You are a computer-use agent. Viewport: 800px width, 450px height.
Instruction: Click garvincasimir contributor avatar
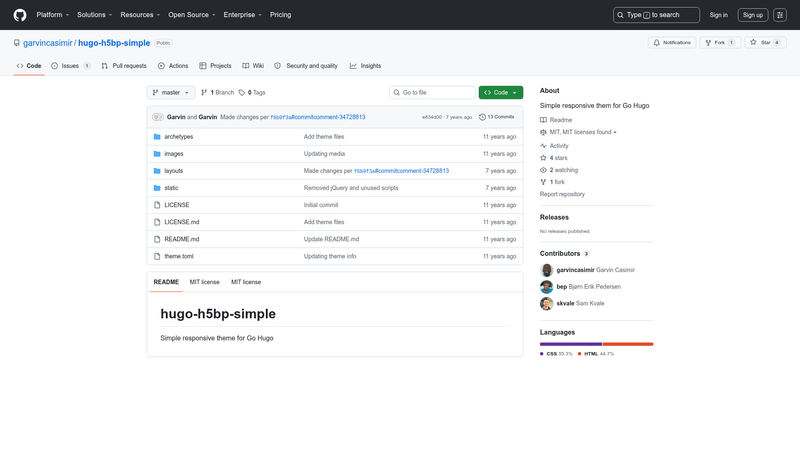pyautogui.click(x=546, y=270)
